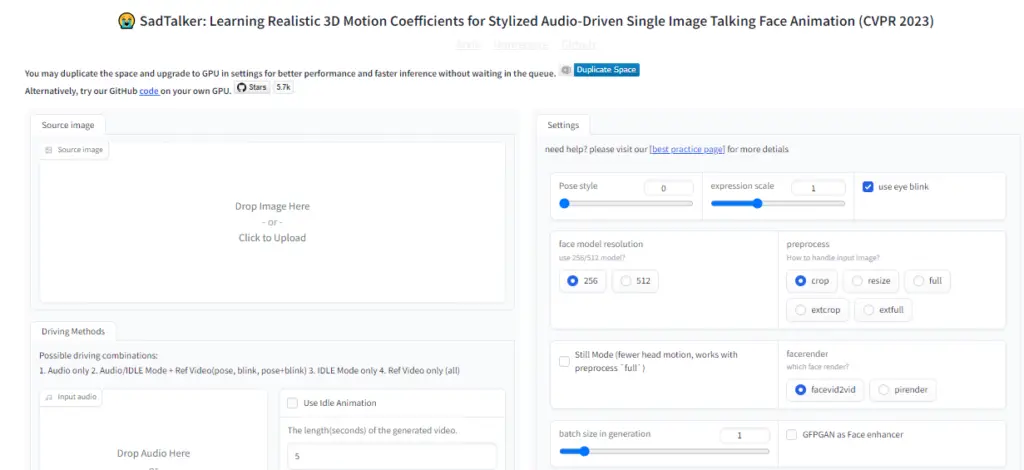Adjust the expression scale slider
The height and width of the screenshot is (470, 1024).
click(778, 203)
